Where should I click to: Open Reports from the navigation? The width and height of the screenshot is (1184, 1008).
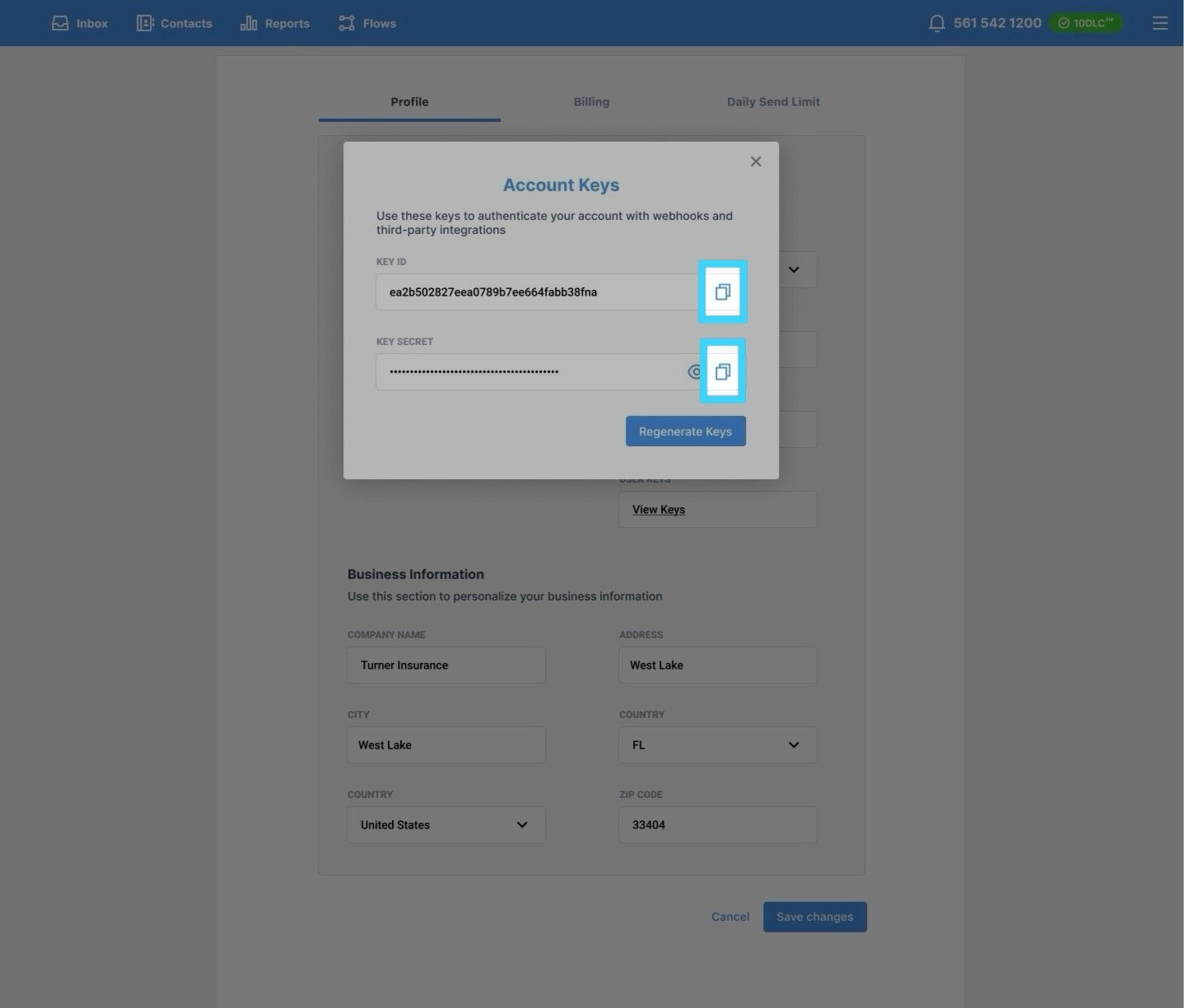point(275,23)
